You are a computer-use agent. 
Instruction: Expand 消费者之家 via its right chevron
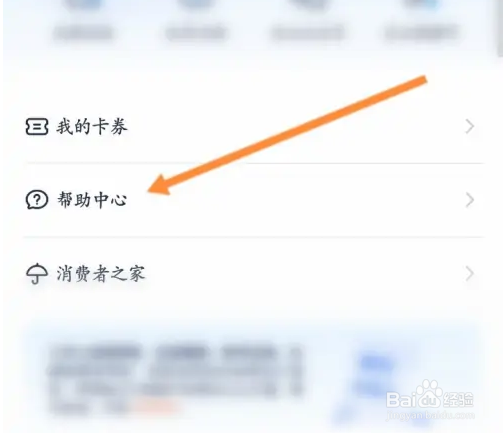click(x=470, y=274)
